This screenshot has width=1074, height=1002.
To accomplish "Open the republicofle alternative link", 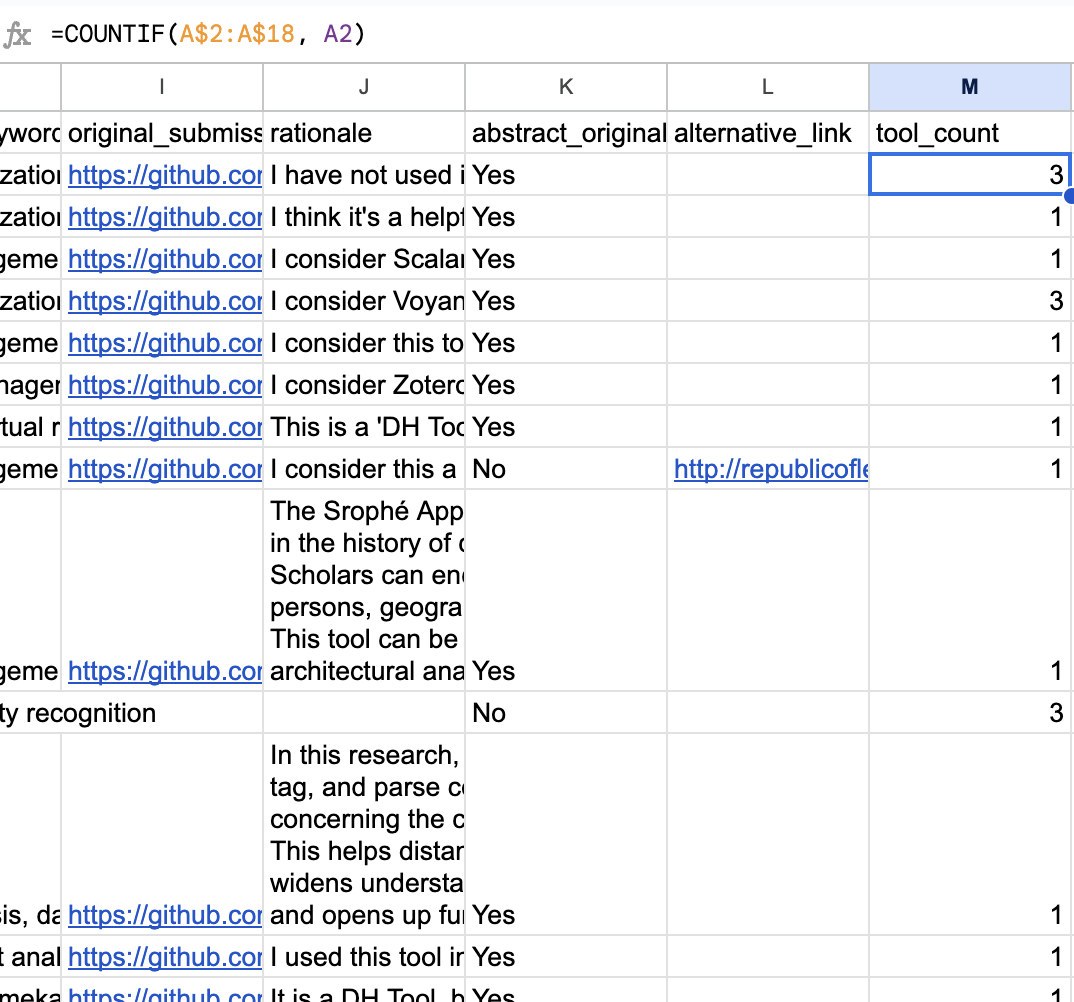I will point(770,469).
